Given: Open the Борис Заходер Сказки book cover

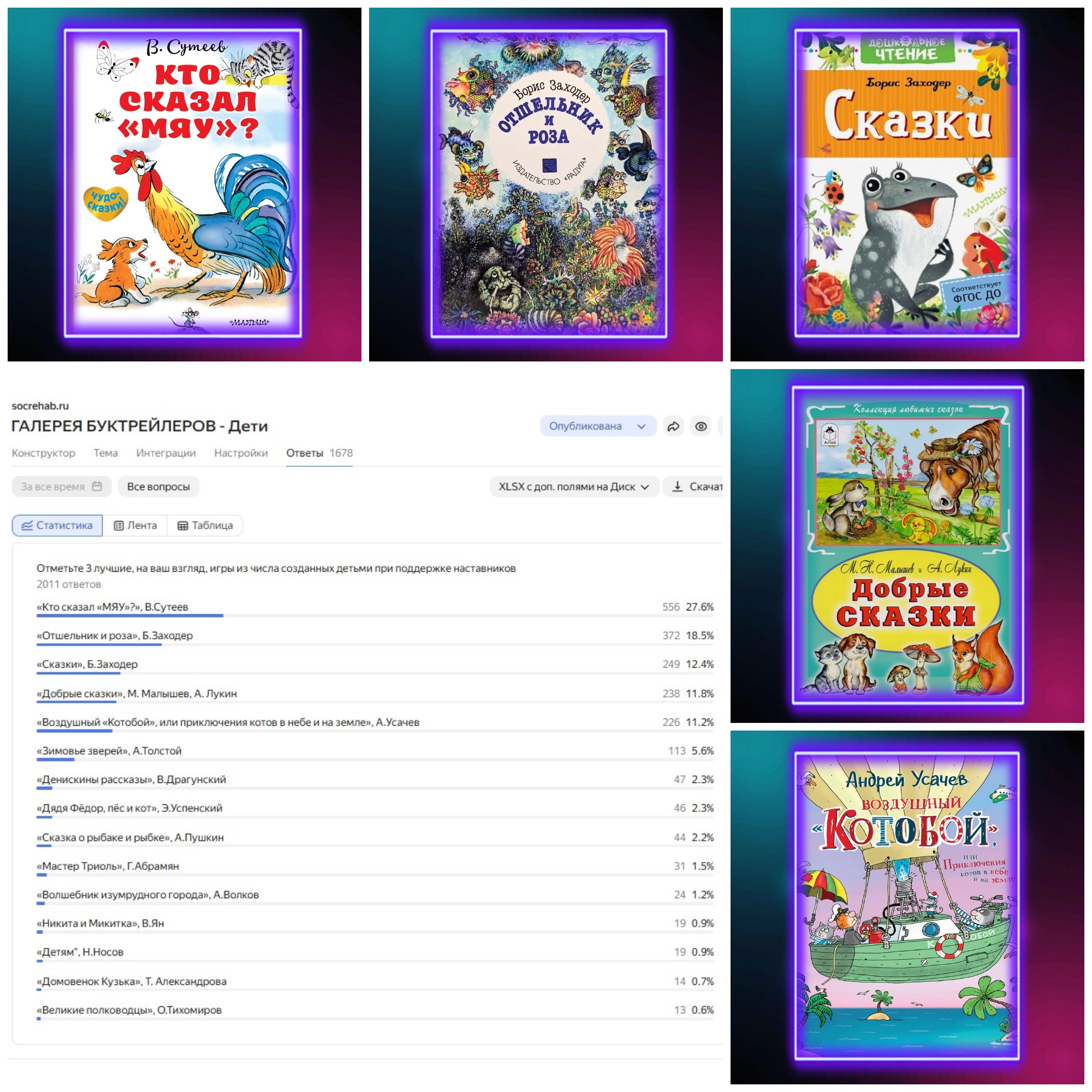Looking at the screenshot, I should pyautogui.click(x=906, y=183).
